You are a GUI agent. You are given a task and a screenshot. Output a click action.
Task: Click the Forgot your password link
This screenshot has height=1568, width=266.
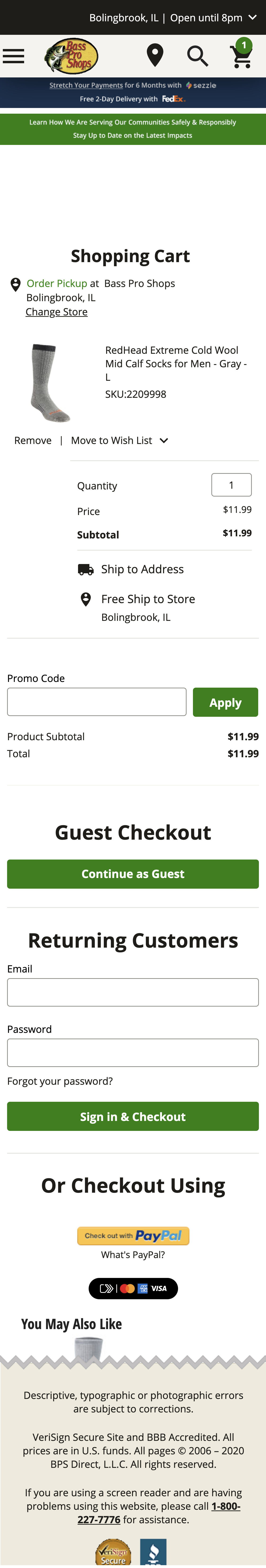60,1081
